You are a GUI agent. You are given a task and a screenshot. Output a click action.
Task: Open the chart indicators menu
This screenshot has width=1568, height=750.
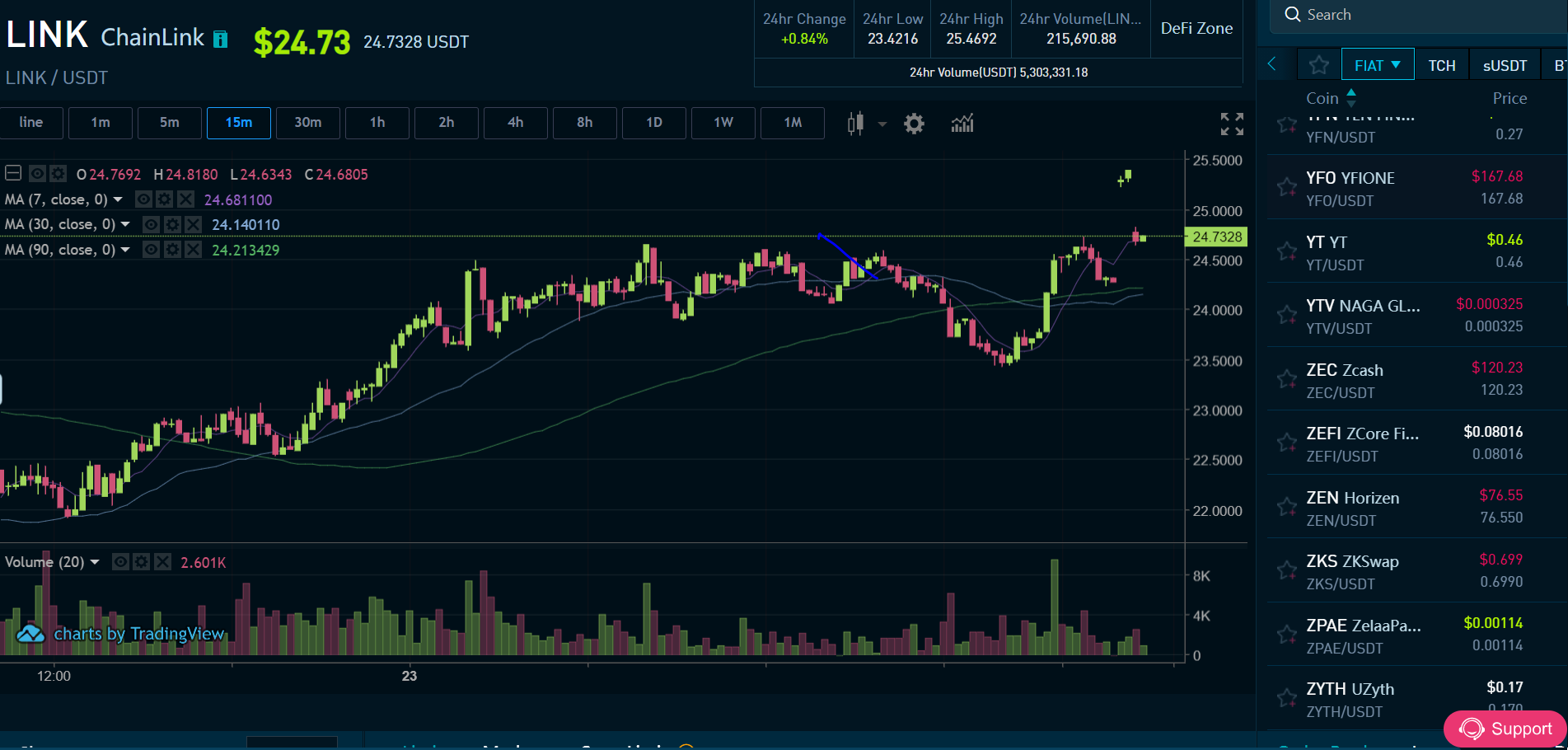click(x=962, y=124)
